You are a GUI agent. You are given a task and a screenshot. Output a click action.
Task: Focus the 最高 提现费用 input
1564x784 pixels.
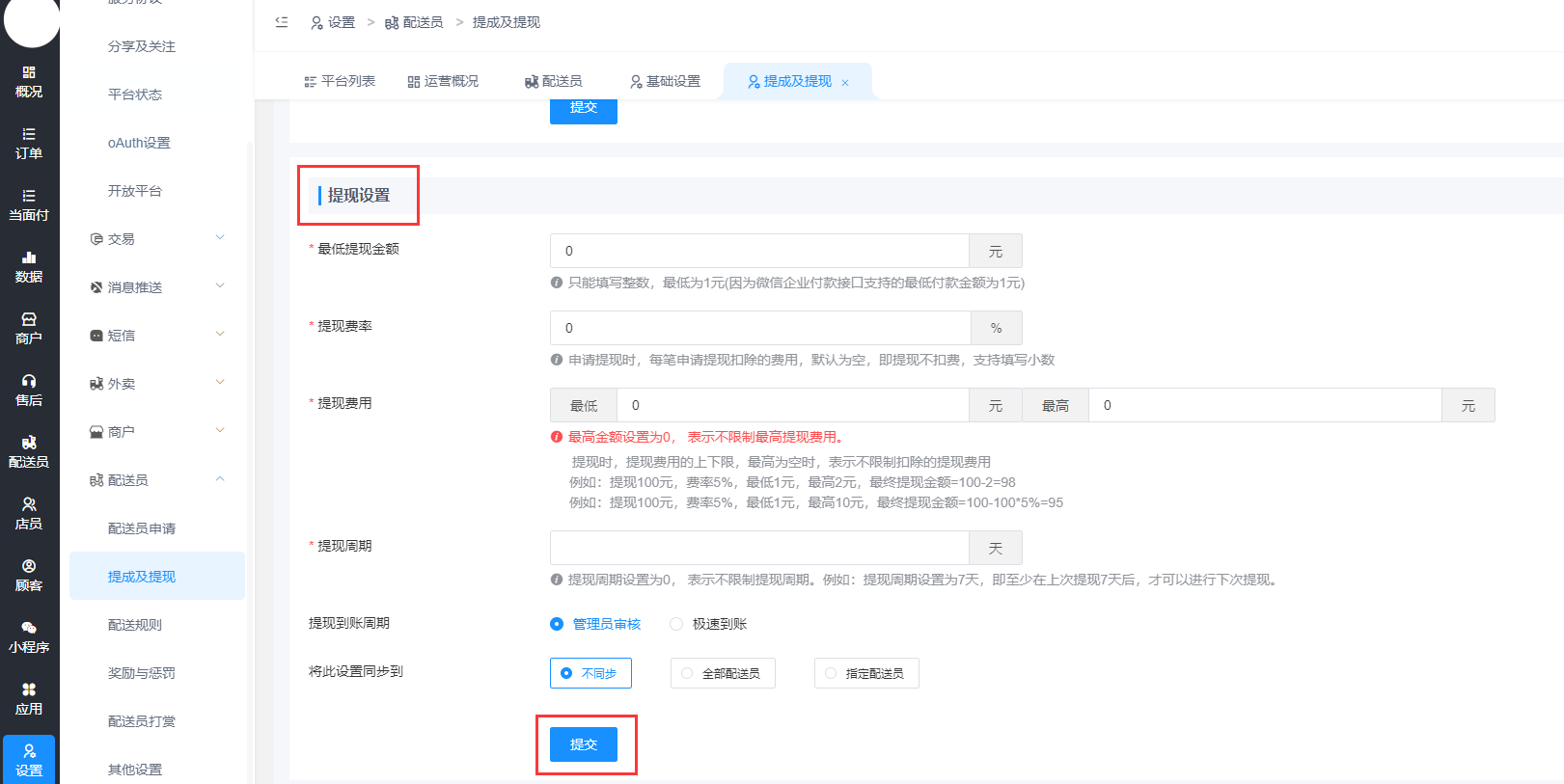[x=1265, y=405]
